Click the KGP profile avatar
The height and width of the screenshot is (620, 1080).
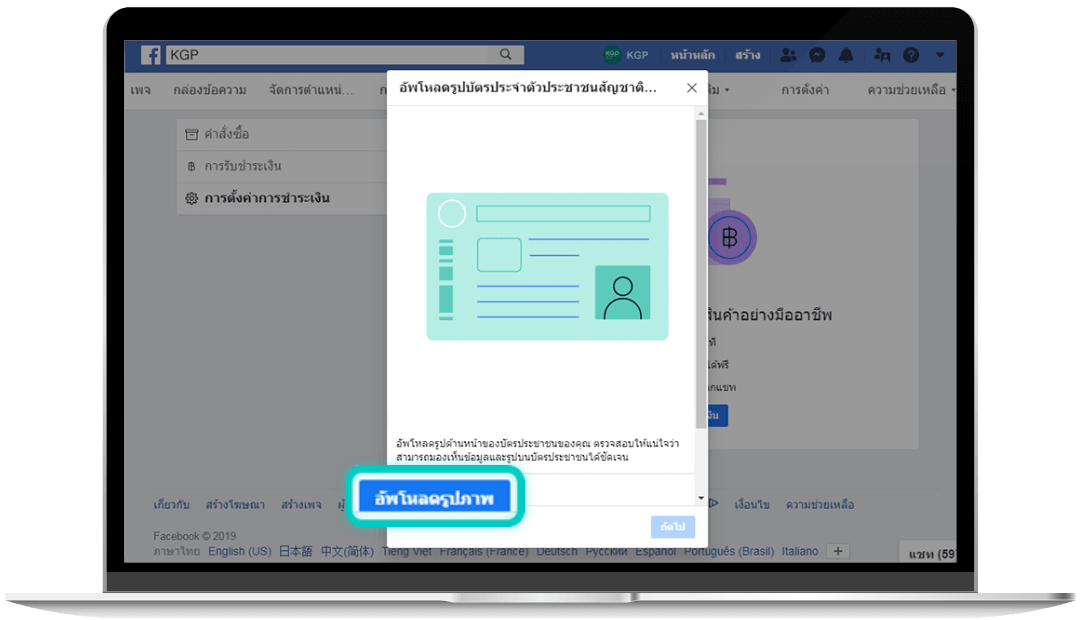pyautogui.click(x=612, y=55)
